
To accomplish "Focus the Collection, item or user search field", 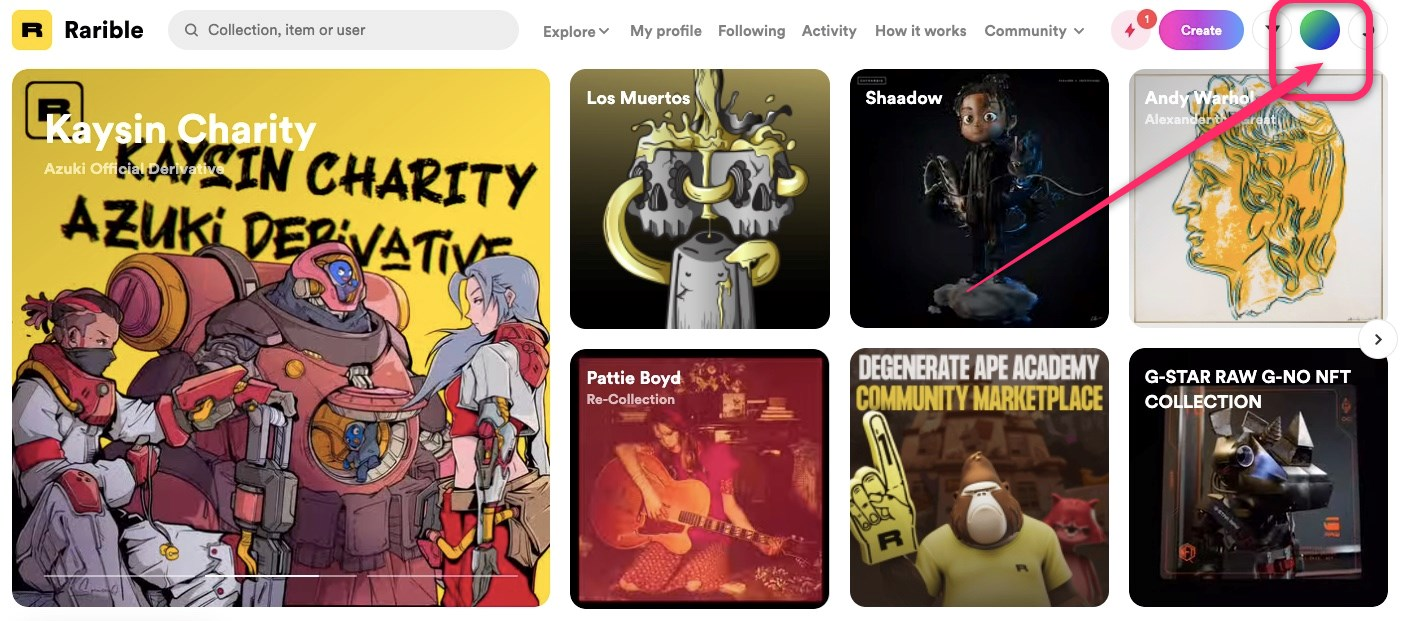I will tap(343, 30).
